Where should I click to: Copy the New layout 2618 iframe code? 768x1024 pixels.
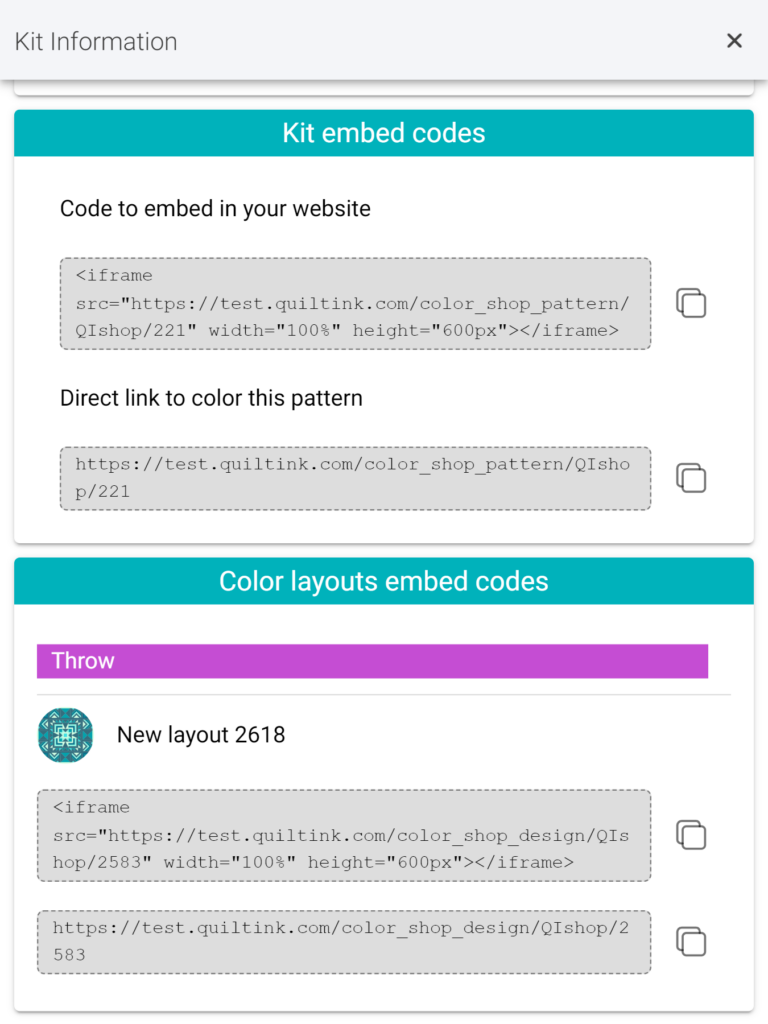point(691,835)
